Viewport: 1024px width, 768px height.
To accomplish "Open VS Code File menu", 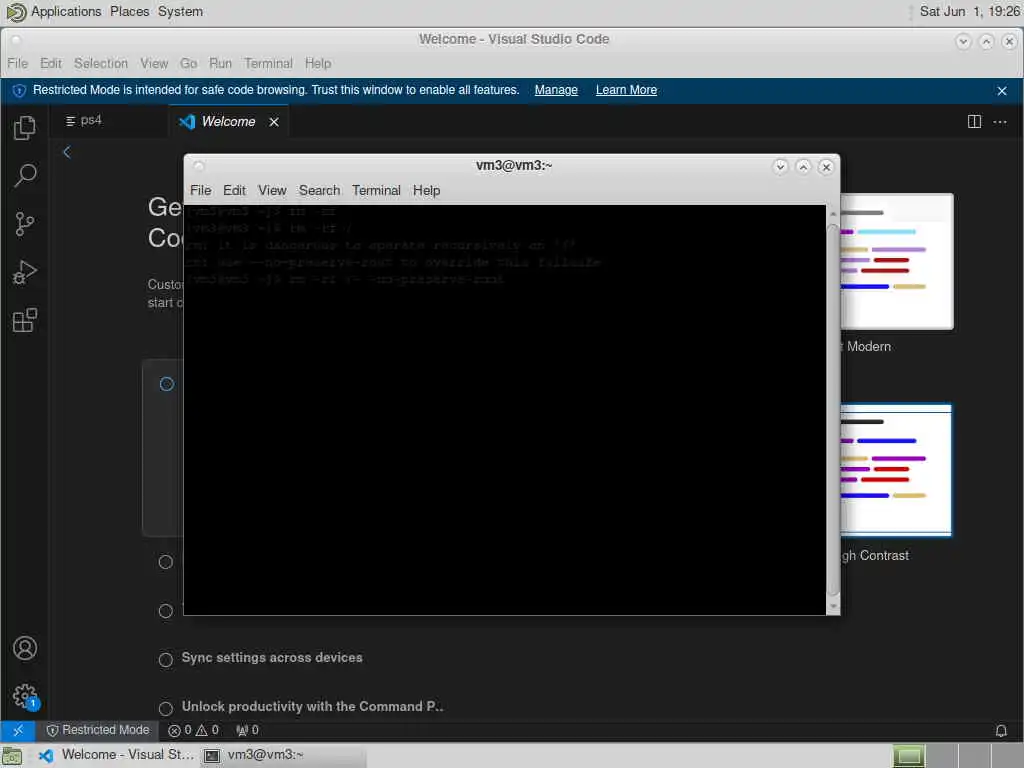I will (x=18, y=63).
